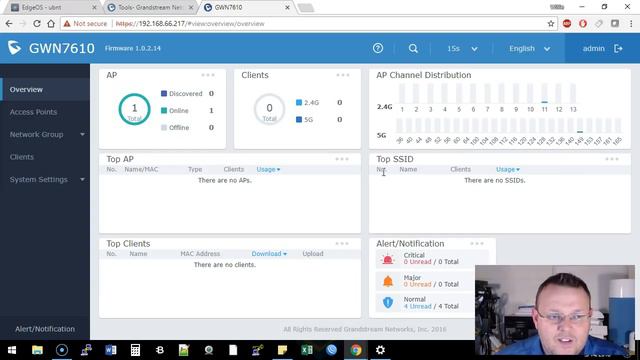Open Chrome three-dot menu
This screenshot has height=360, width=640.
pos(631,24)
